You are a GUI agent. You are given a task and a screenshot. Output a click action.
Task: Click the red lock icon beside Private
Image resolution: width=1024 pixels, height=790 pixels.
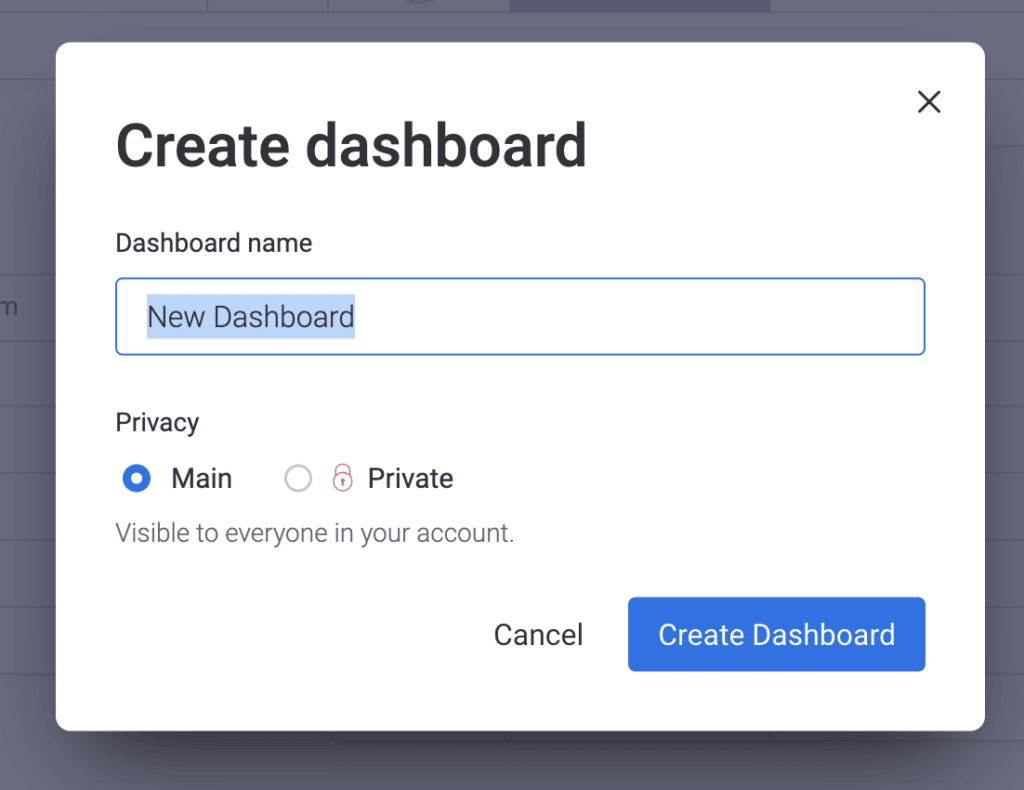click(342, 478)
